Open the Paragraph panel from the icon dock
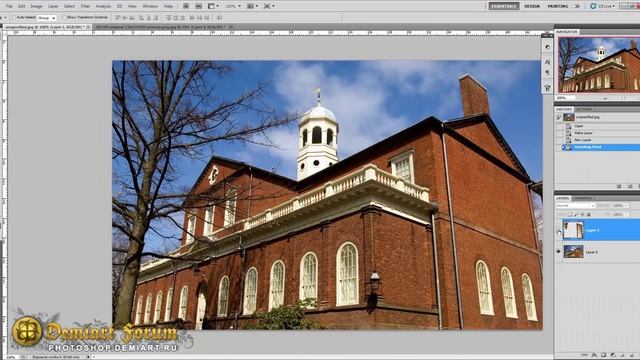640x360 pixels. pos(547,72)
